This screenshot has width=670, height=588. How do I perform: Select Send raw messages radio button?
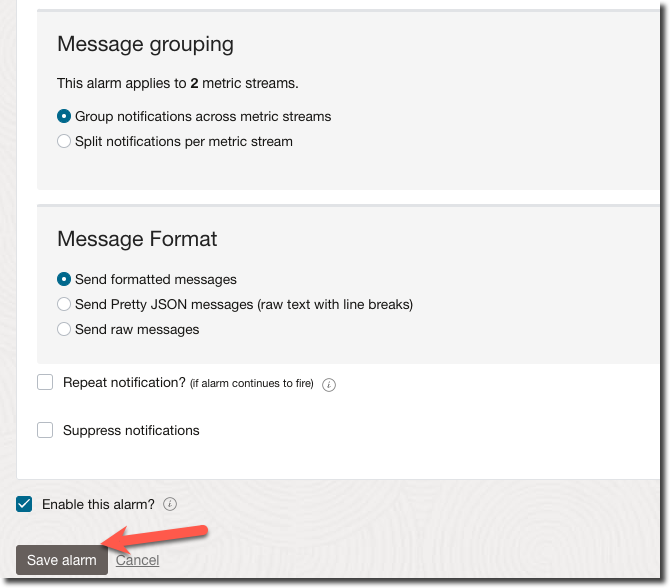[64, 329]
